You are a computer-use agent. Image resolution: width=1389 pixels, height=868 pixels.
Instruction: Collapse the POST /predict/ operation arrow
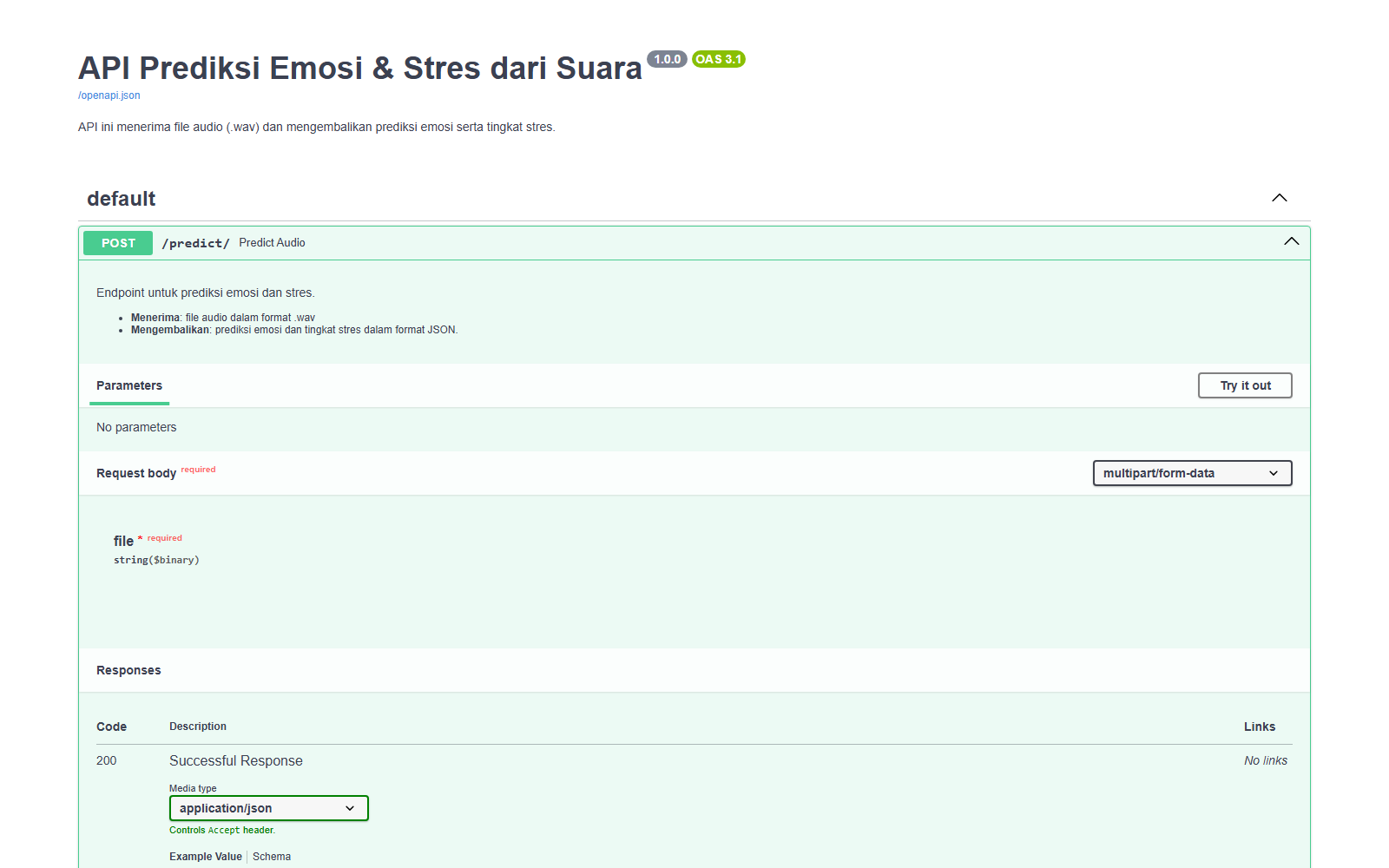(1292, 241)
